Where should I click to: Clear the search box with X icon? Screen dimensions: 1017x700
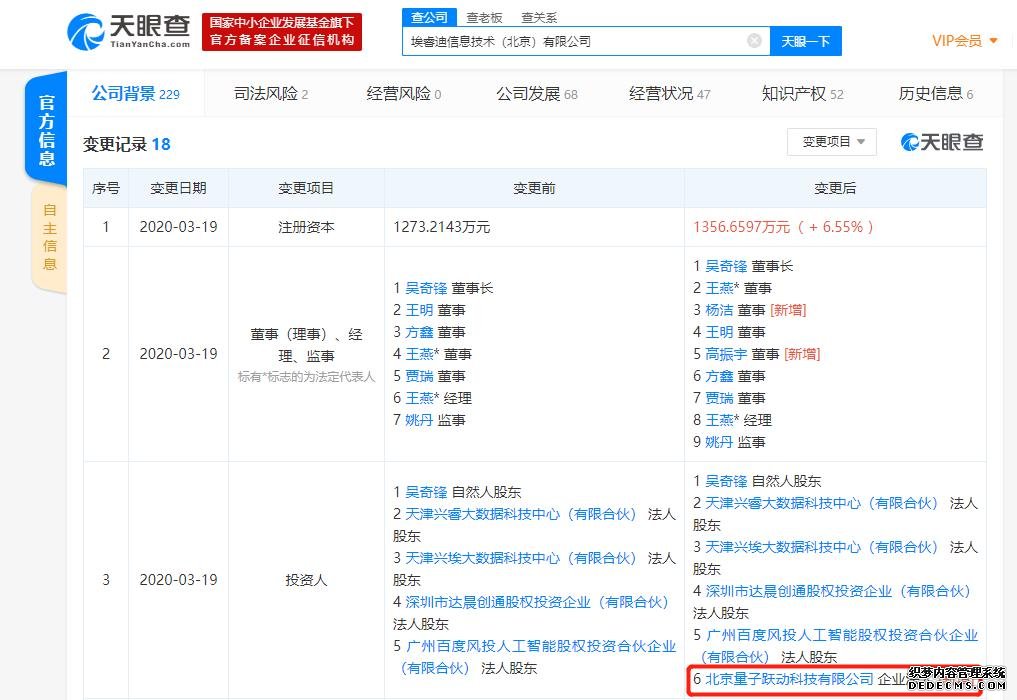tap(754, 41)
